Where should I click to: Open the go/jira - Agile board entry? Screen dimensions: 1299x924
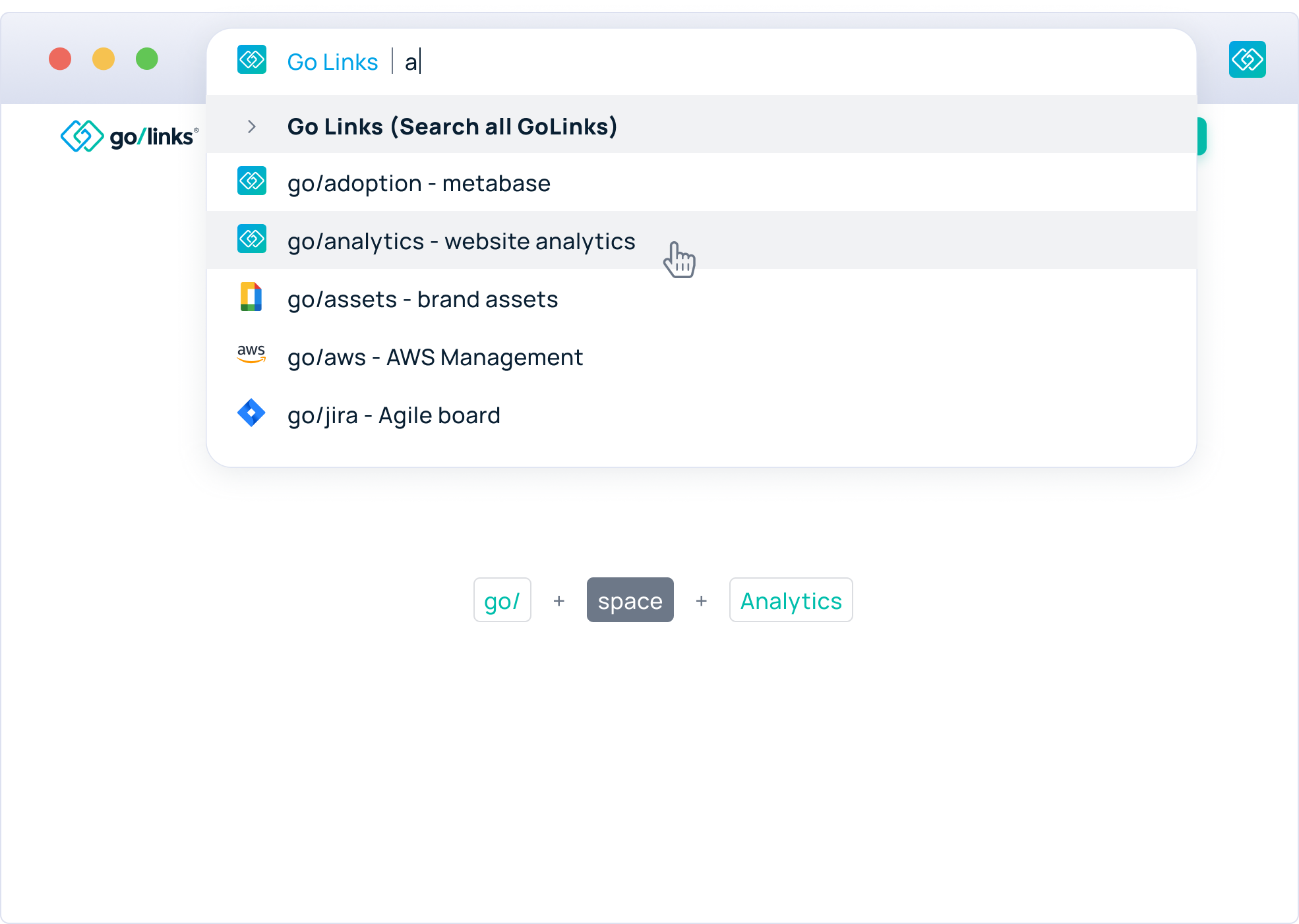tap(394, 415)
